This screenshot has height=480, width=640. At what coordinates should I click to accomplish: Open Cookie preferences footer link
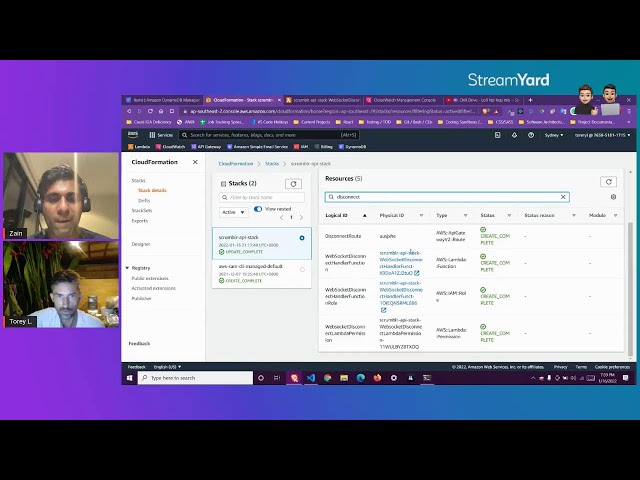coord(612,367)
